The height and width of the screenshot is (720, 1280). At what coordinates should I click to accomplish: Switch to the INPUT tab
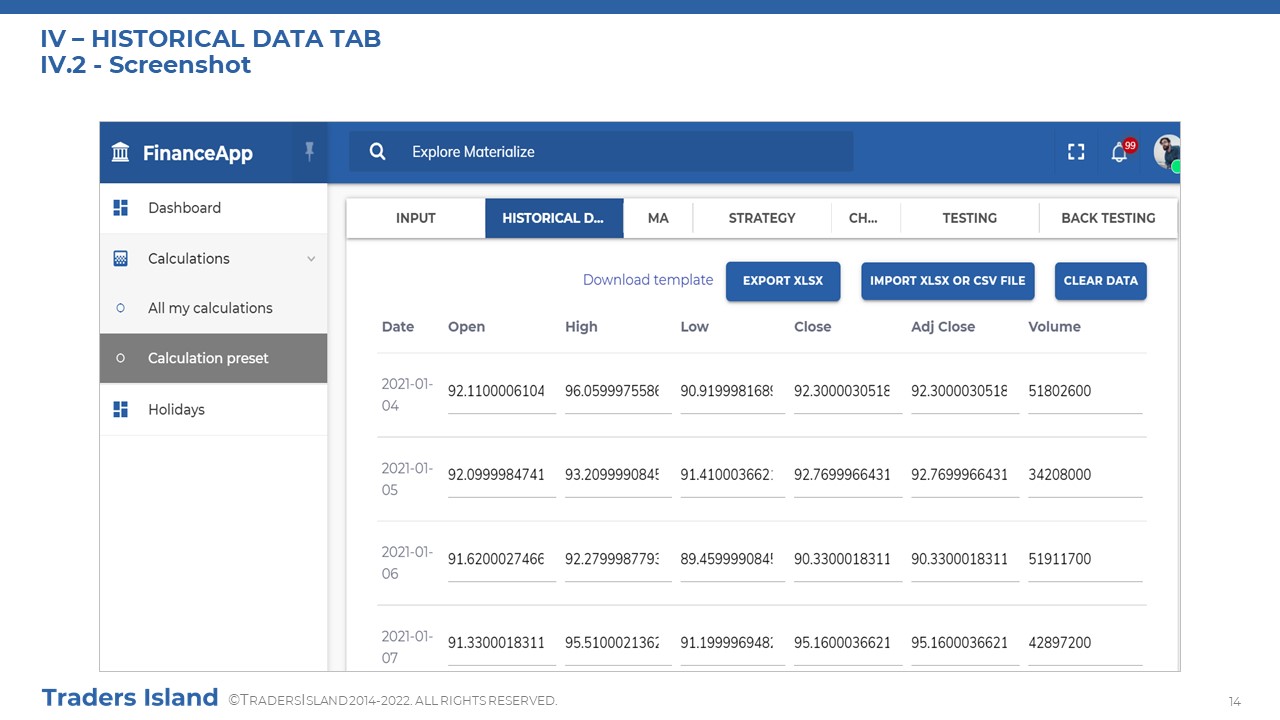click(416, 218)
